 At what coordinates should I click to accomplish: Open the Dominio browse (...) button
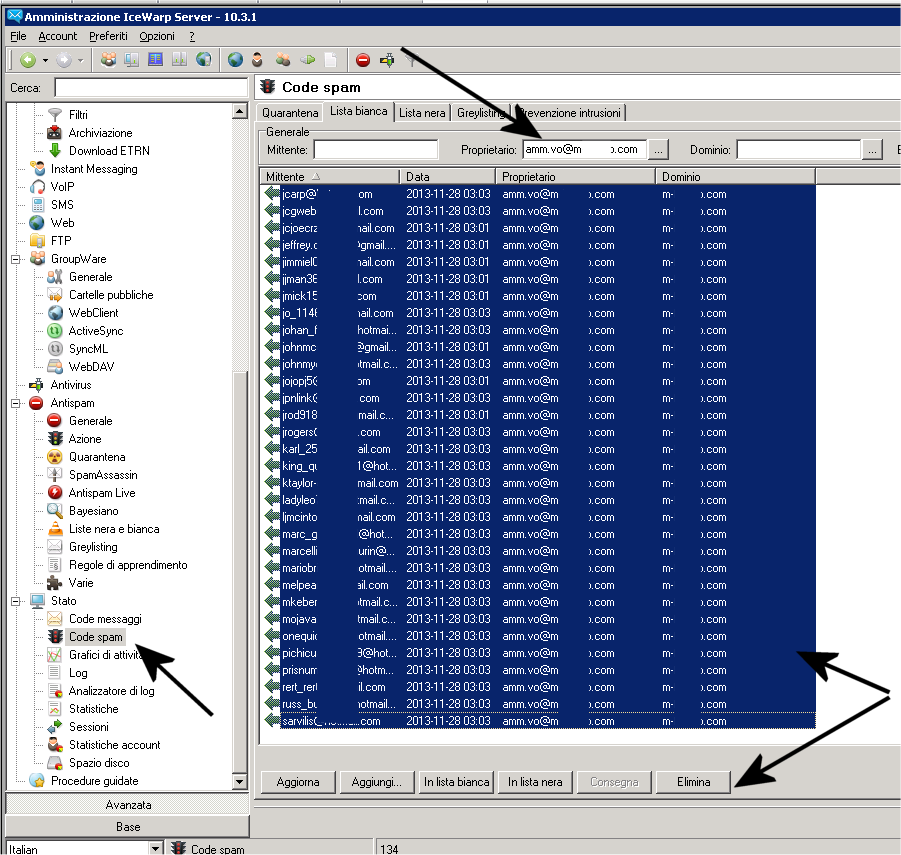(872, 150)
